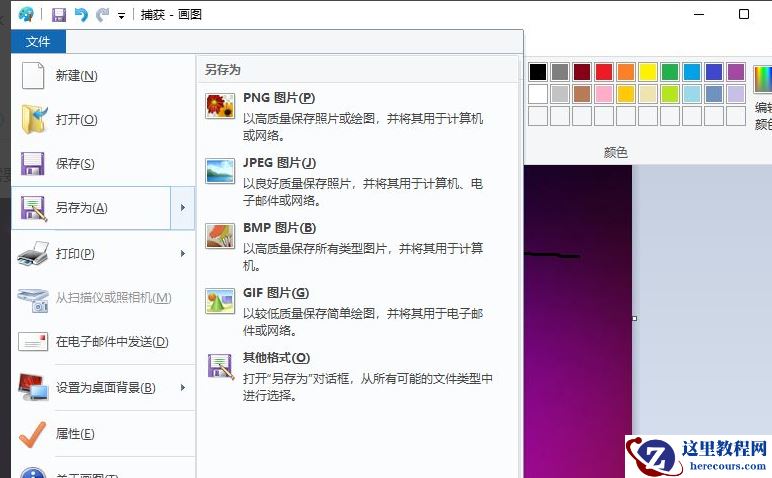This screenshot has width=772, height=478.
Task: Pick the pink color swatch
Action: point(604,94)
